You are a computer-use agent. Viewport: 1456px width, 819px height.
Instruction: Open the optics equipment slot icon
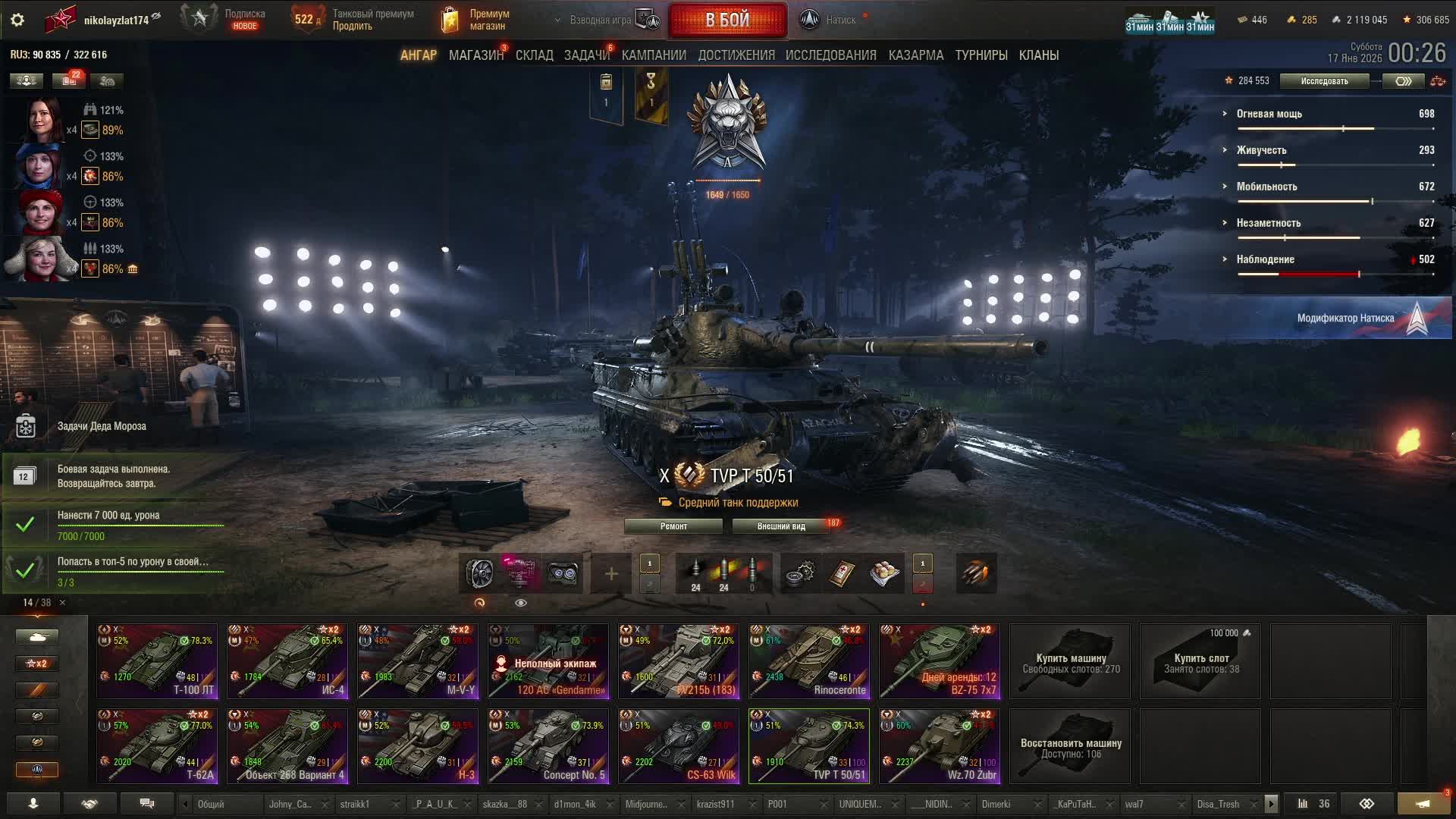pyautogui.click(x=563, y=573)
